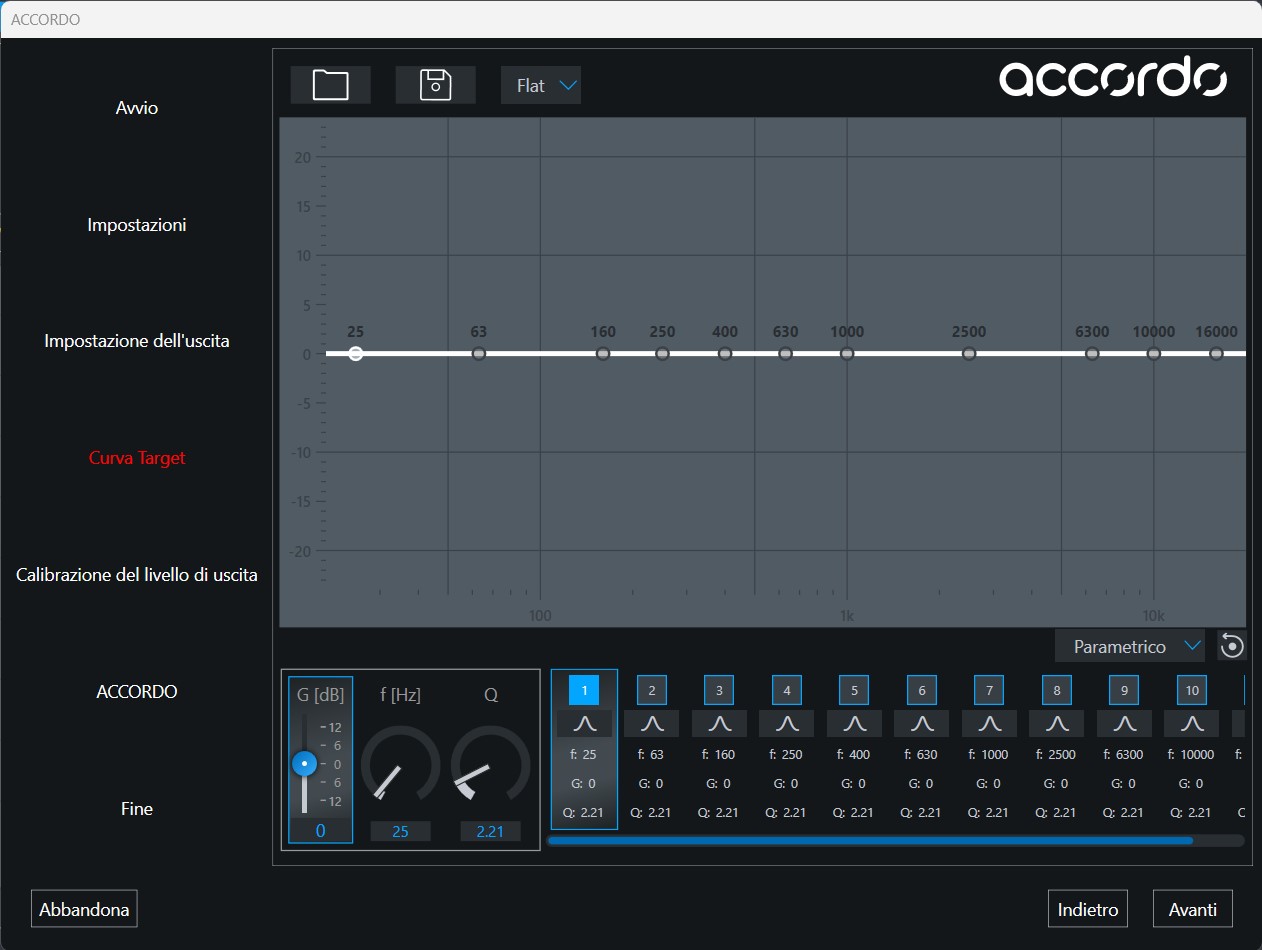The width and height of the screenshot is (1262, 950).
Task: Go to the Impostazioni step
Action: tap(137, 225)
